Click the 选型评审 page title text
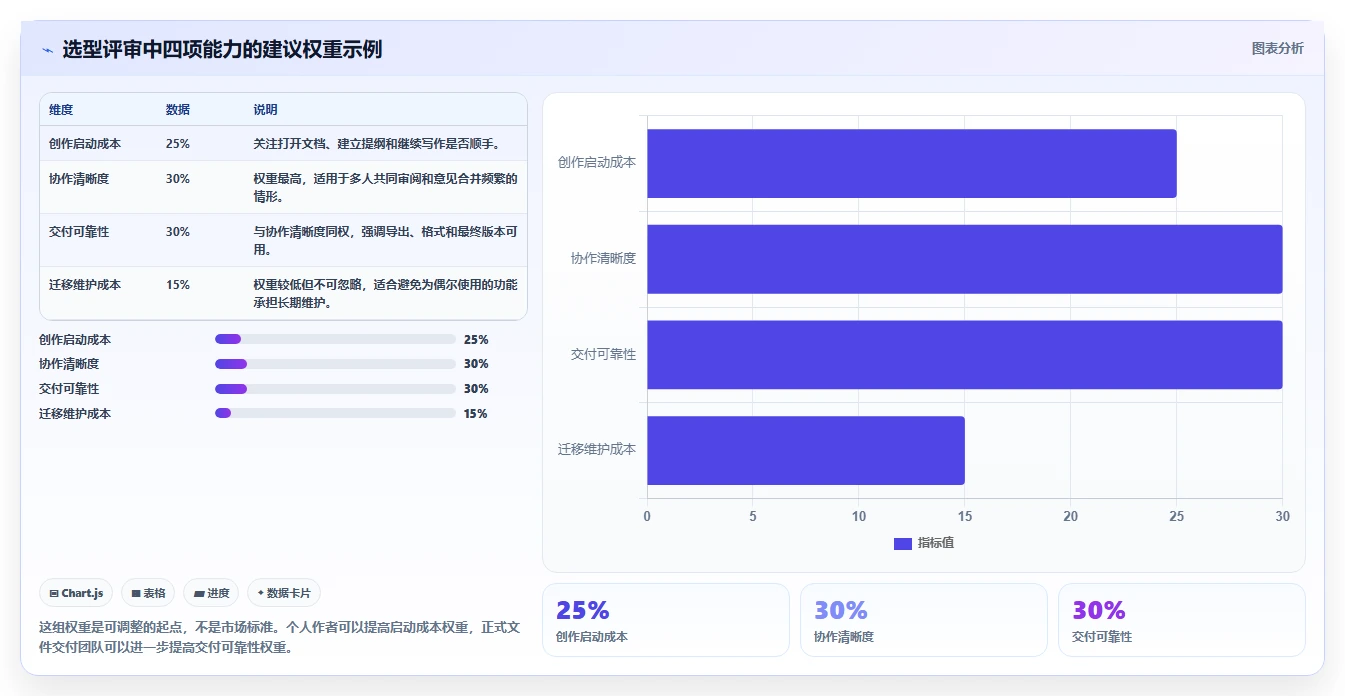This screenshot has width=1345, height=696. coord(222,49)
